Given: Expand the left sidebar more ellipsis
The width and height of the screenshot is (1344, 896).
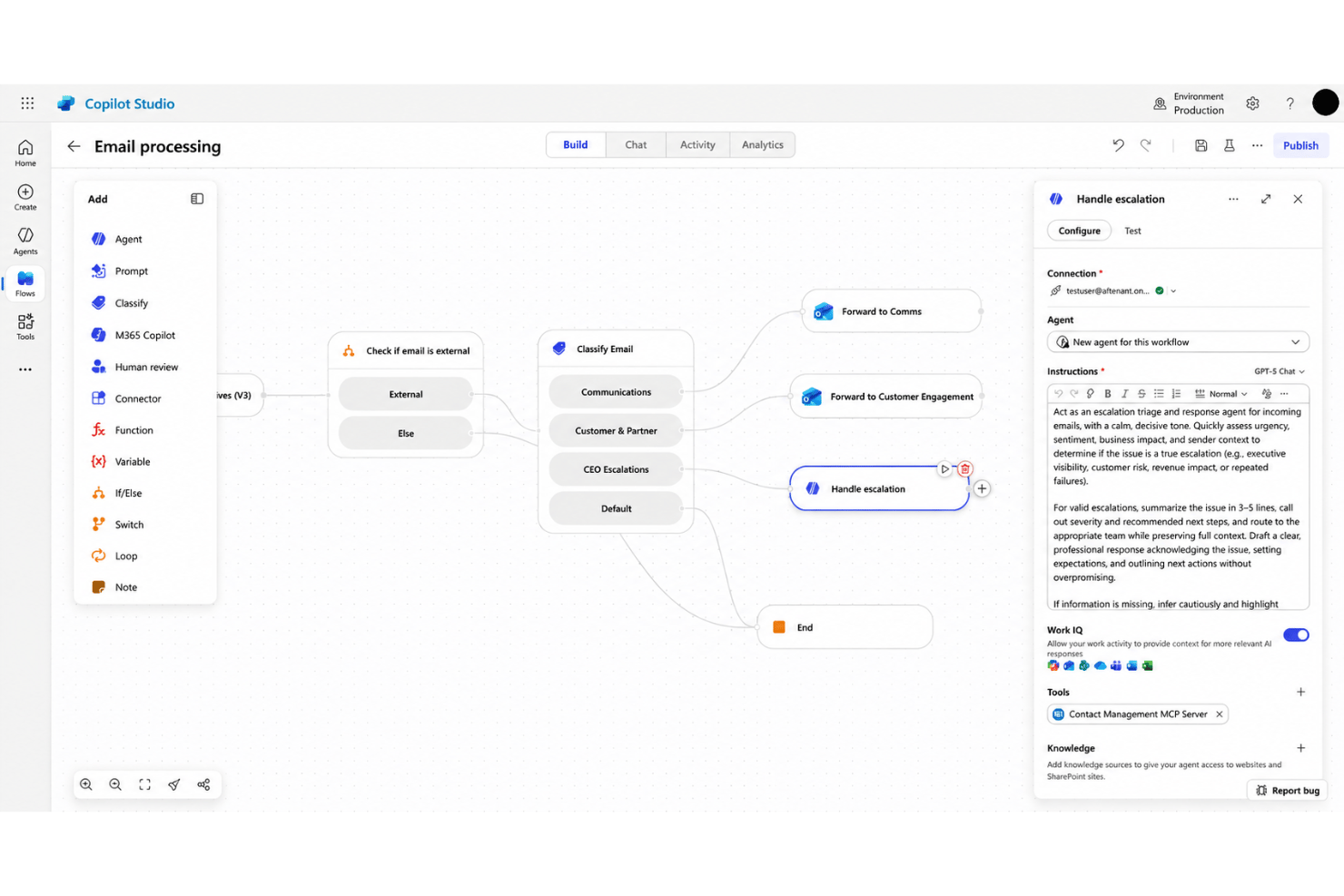Looking at the screenshot, I should tap(25, 369).
